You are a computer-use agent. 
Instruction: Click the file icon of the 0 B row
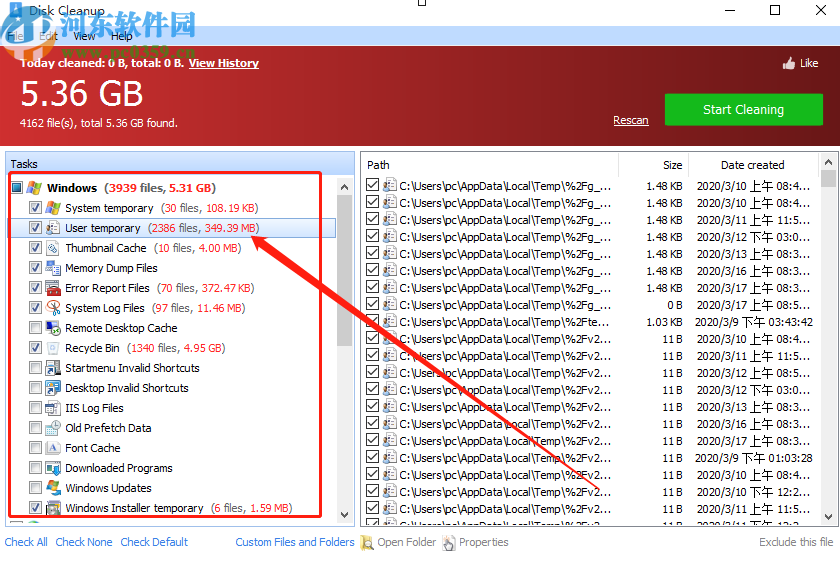[x=389, y=304]
